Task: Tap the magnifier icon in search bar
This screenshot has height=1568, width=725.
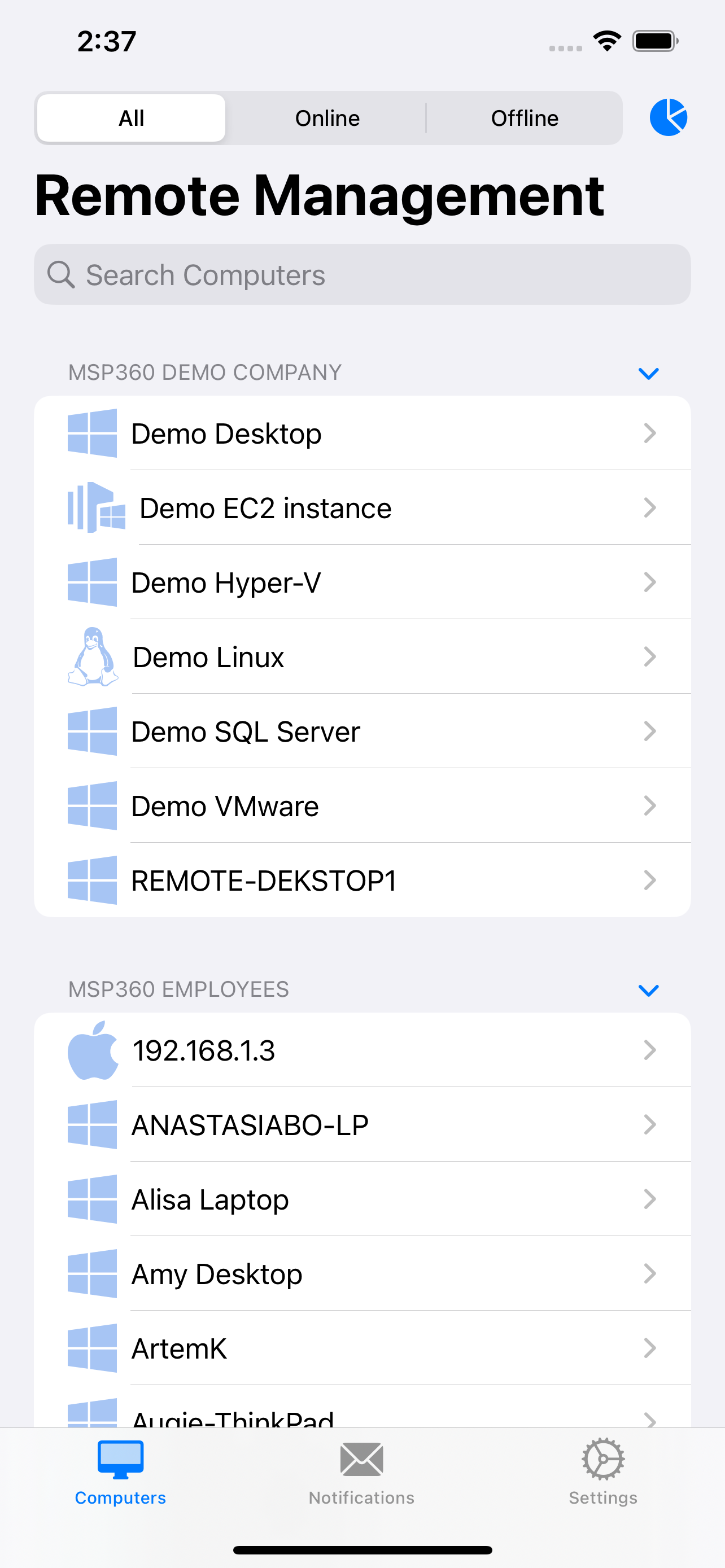Action: [61, 274]
